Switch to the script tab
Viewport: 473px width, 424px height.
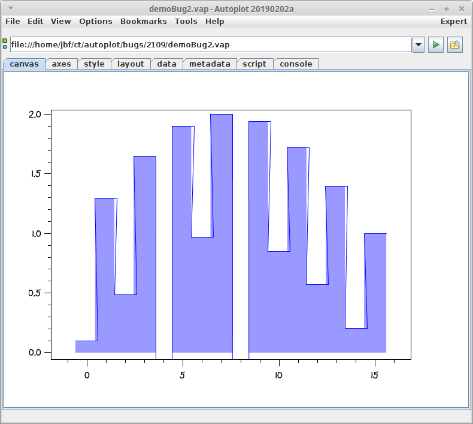pos(254,64)
